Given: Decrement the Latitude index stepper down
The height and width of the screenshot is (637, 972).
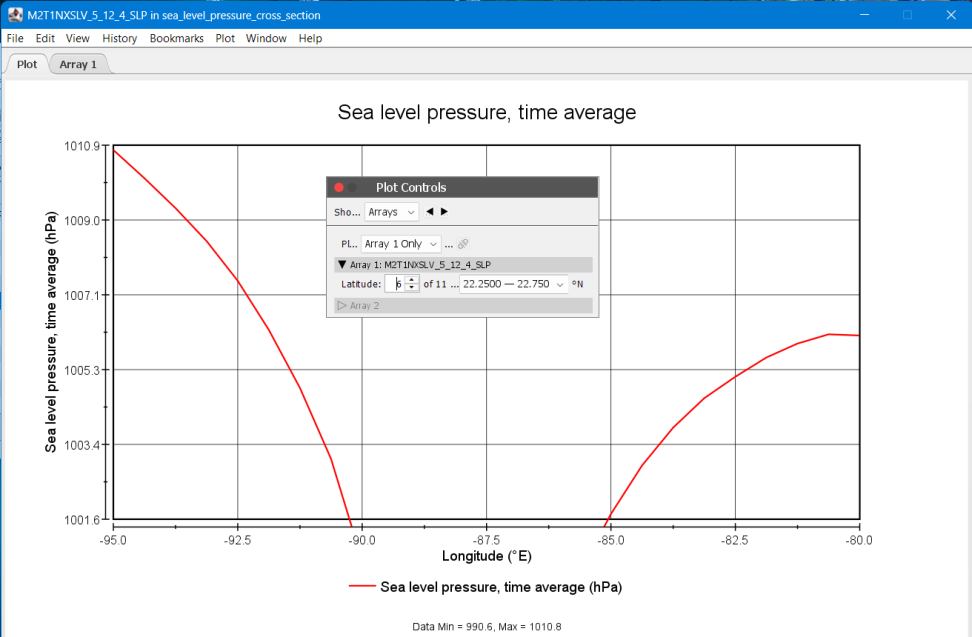Looking at the screenshot, I should tap(412, 288).
